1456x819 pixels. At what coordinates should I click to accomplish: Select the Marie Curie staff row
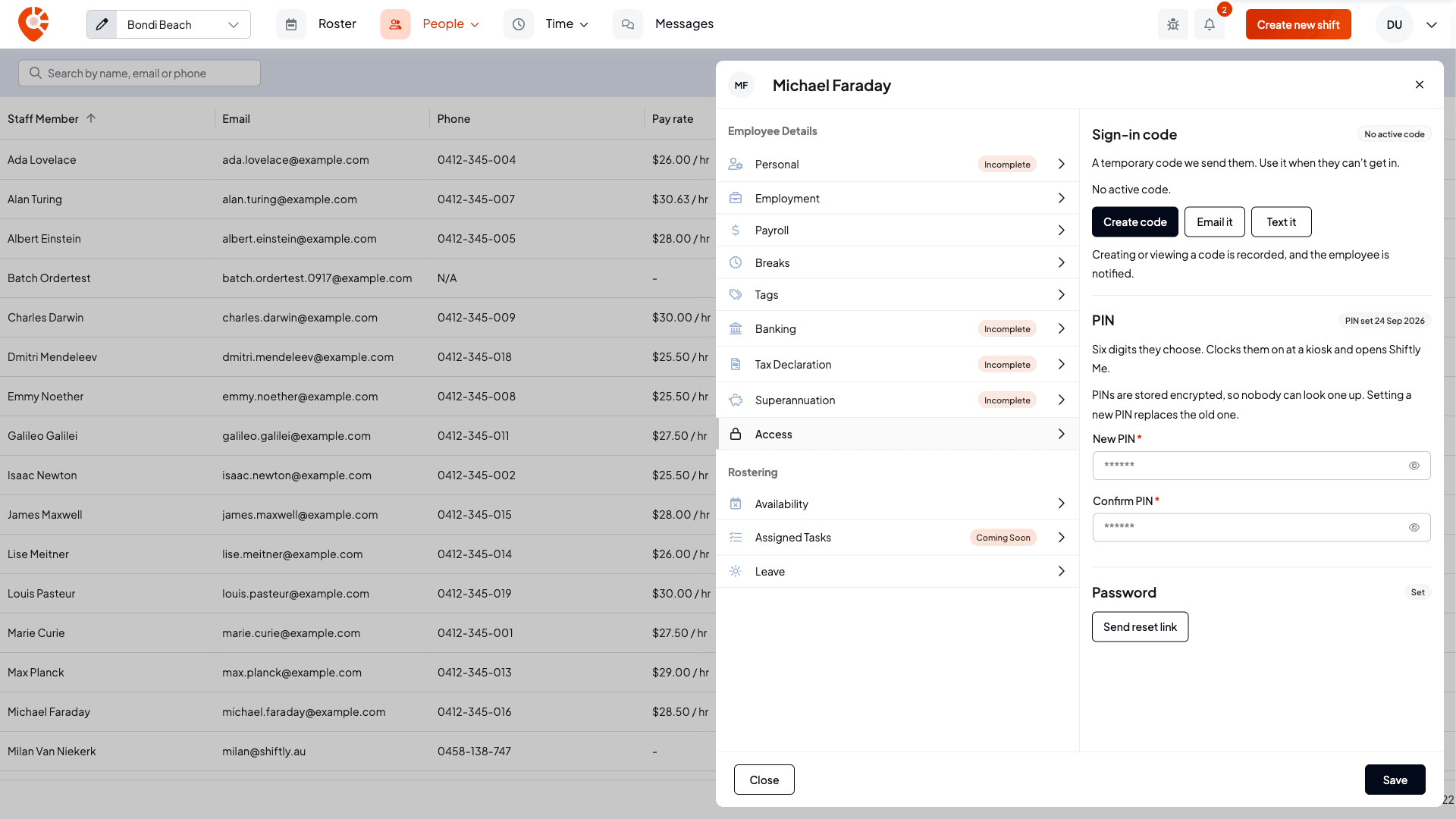point(358,632)
